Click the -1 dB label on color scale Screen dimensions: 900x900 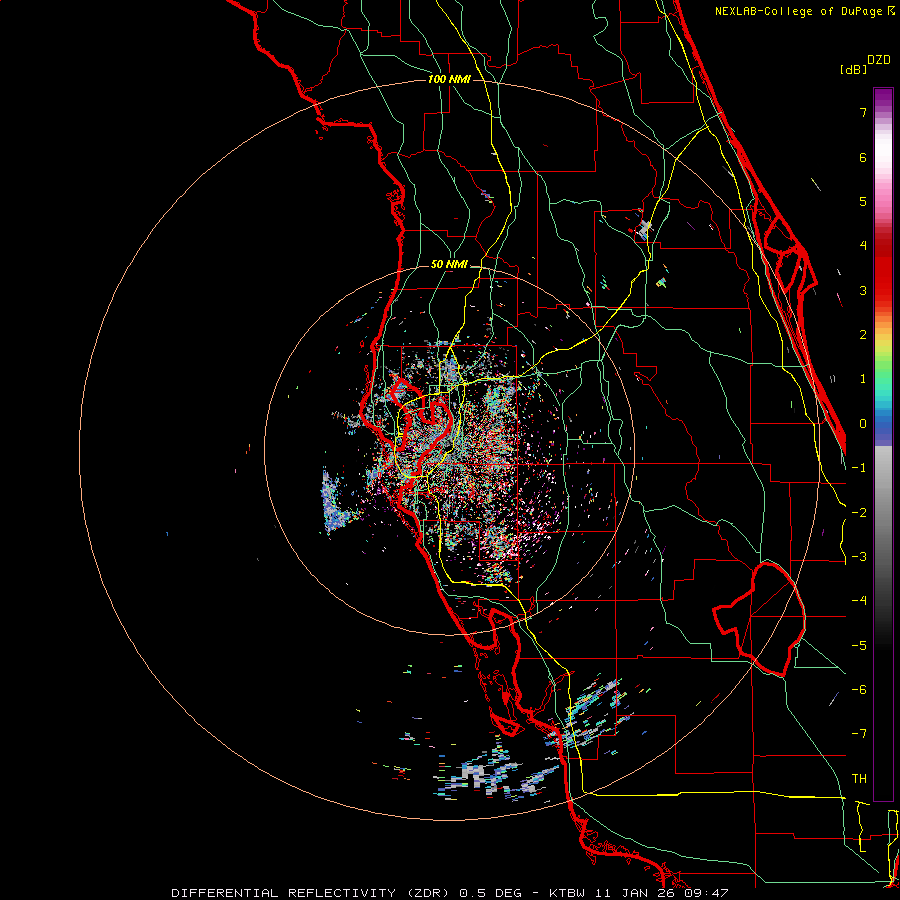point(859,468)
